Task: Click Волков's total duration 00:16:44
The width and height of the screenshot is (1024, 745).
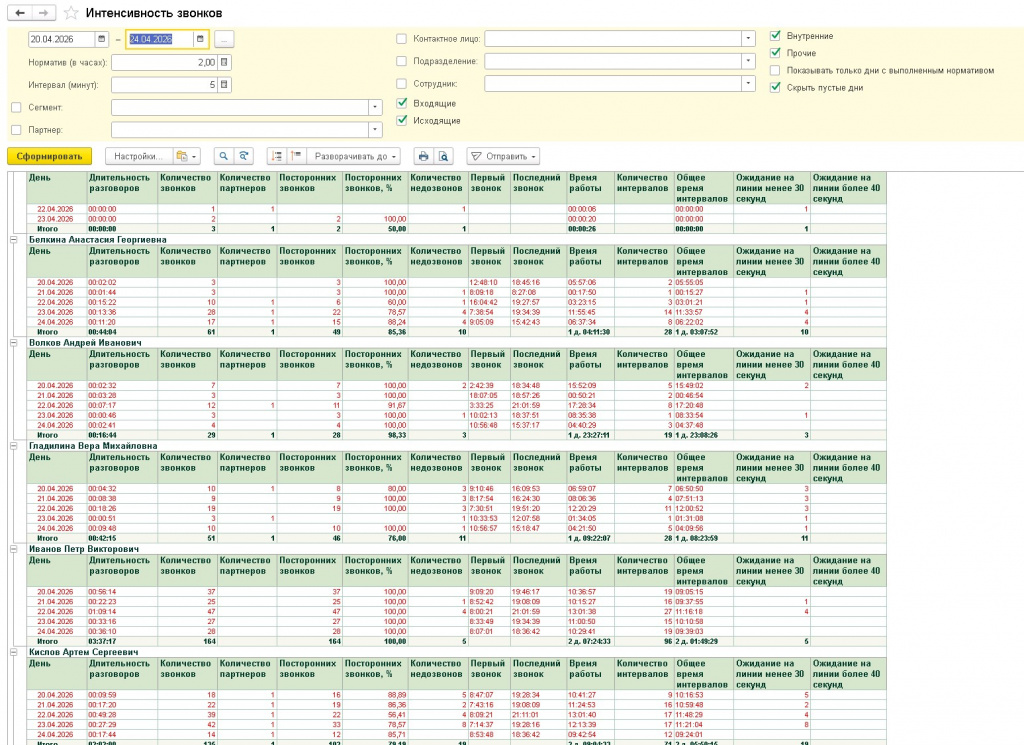Action: 103,436
